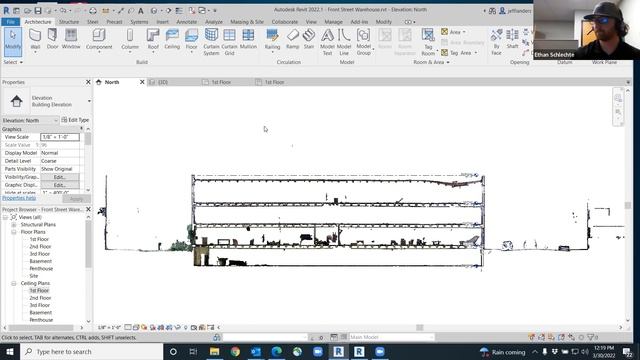Collapse the Floor Plans node
Screen dimensions: 640x360
pos(13,232)
